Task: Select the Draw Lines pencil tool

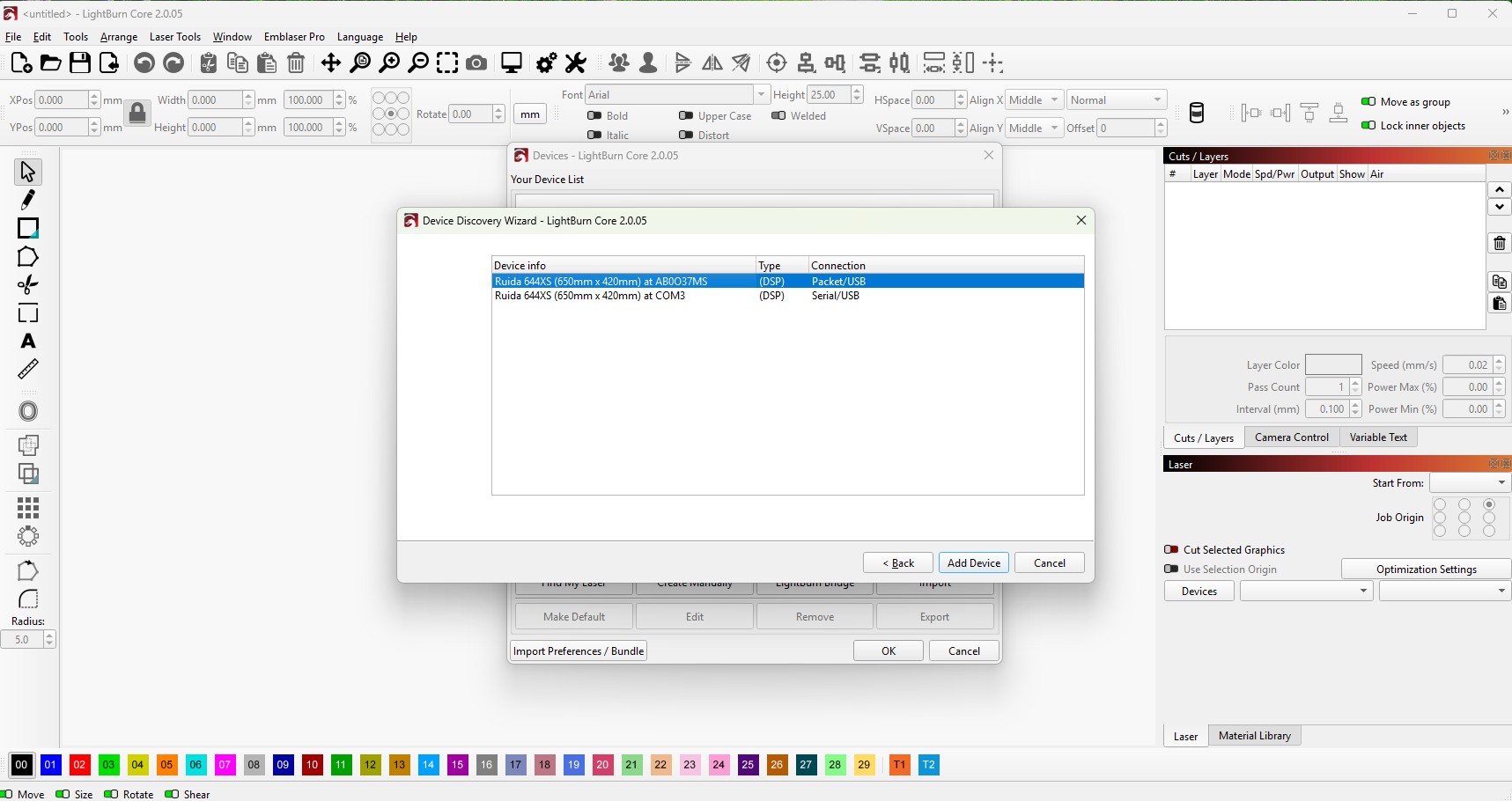Action: pos(28,200)
